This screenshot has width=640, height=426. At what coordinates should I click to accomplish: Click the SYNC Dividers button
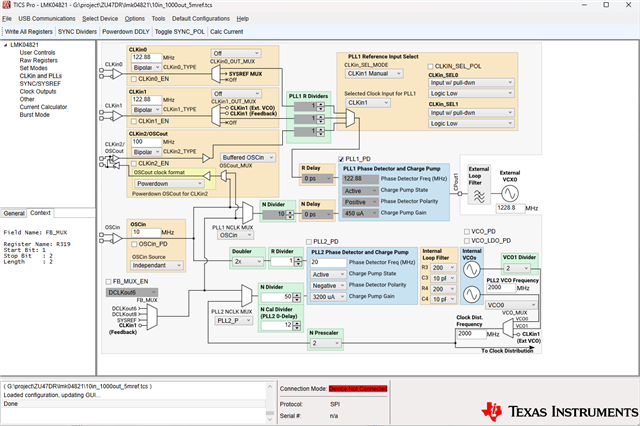coord(77,31)
